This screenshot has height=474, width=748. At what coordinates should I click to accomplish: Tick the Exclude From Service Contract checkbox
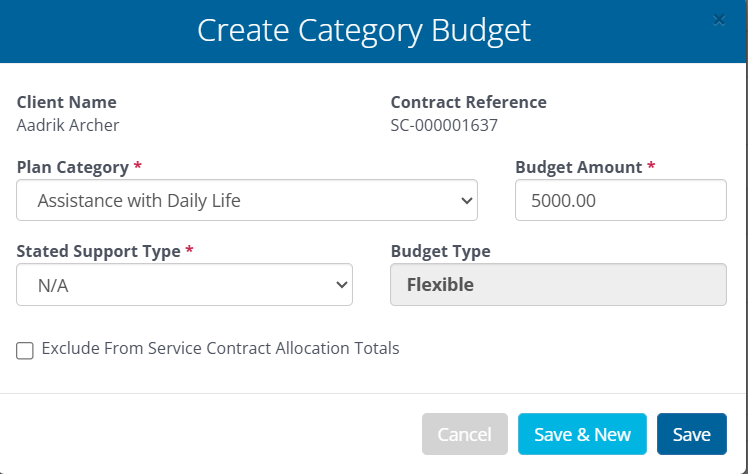pos(25,350)
